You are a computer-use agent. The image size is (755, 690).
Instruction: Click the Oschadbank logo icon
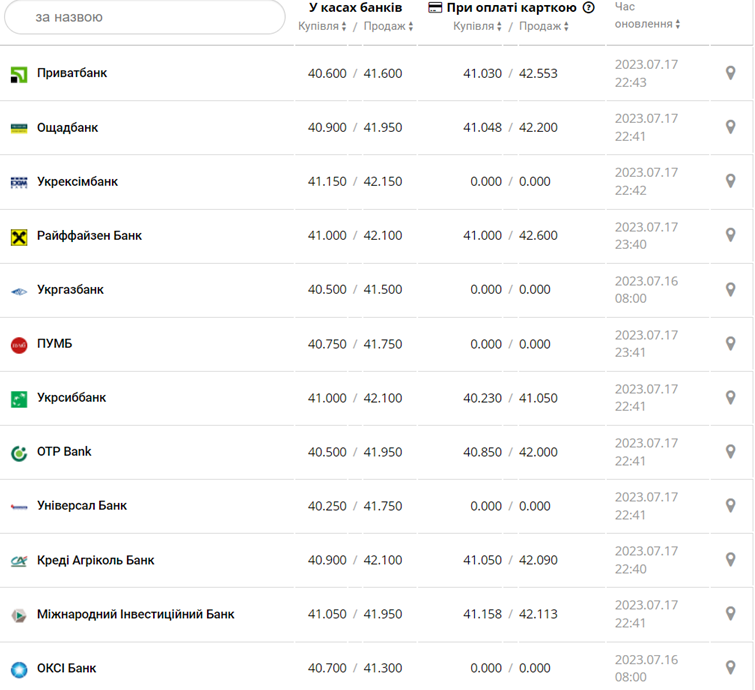click(18, 128)
